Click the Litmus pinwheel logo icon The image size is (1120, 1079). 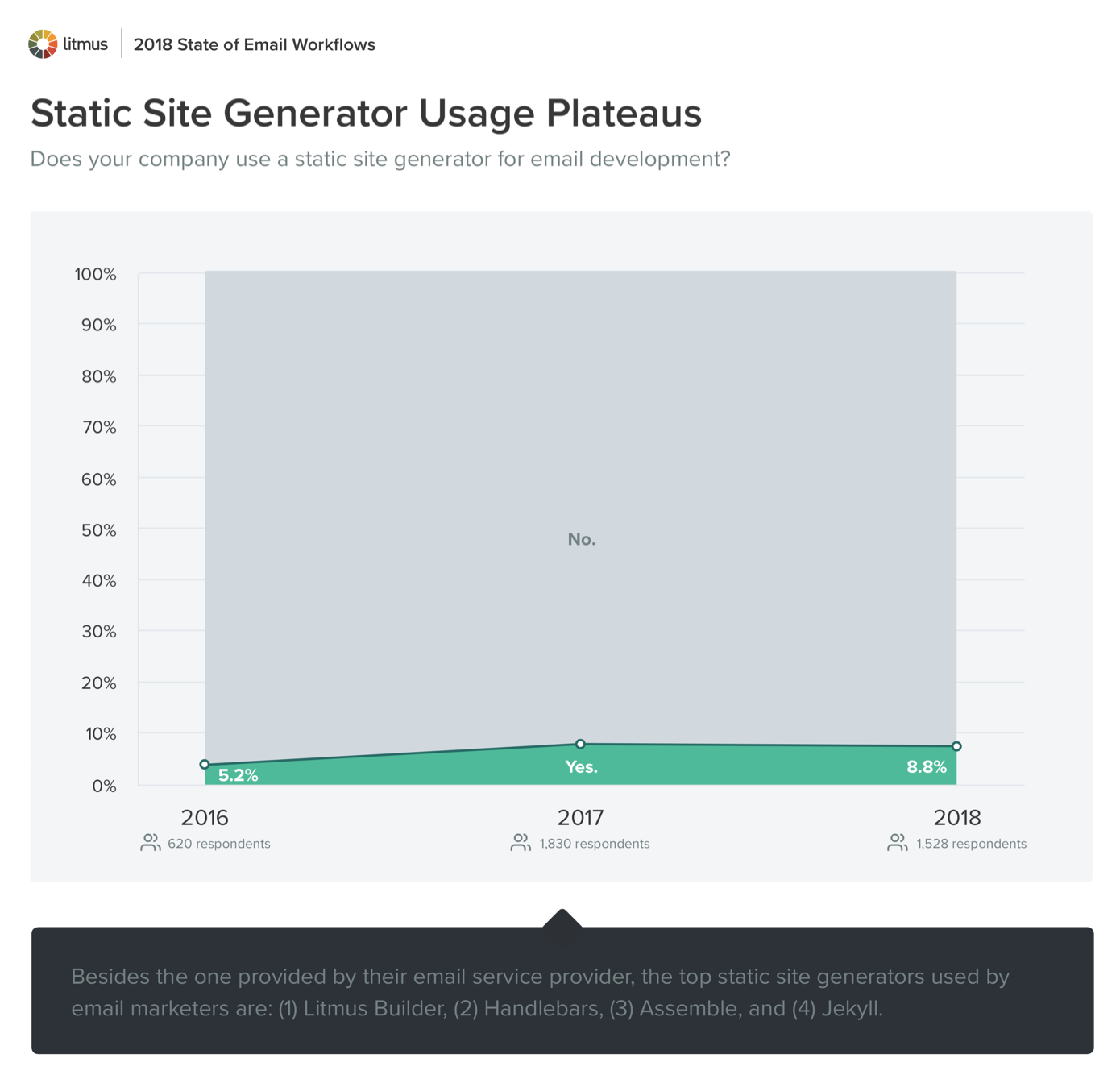pyautogui.click(x=43, y=44)
